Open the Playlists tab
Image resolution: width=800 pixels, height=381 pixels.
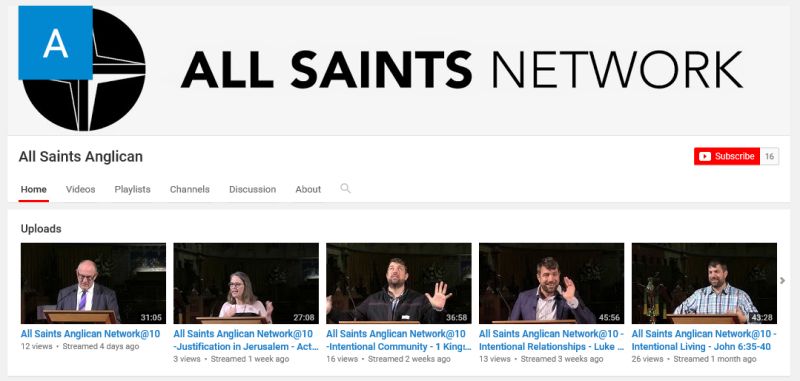pos(132,189)
